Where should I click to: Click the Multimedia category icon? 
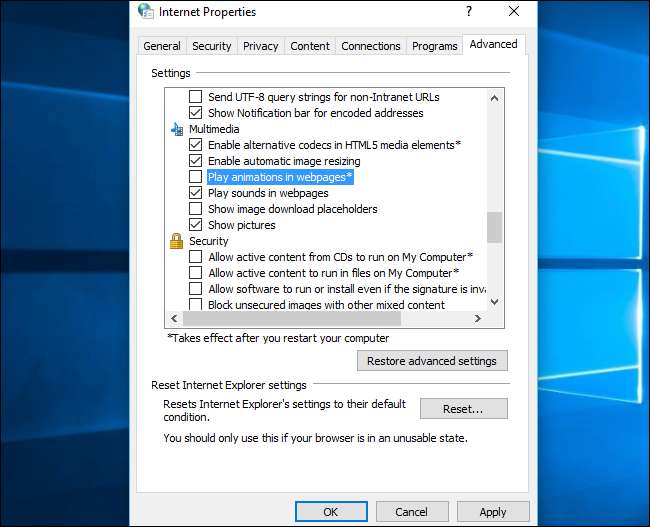coord(177,129)
